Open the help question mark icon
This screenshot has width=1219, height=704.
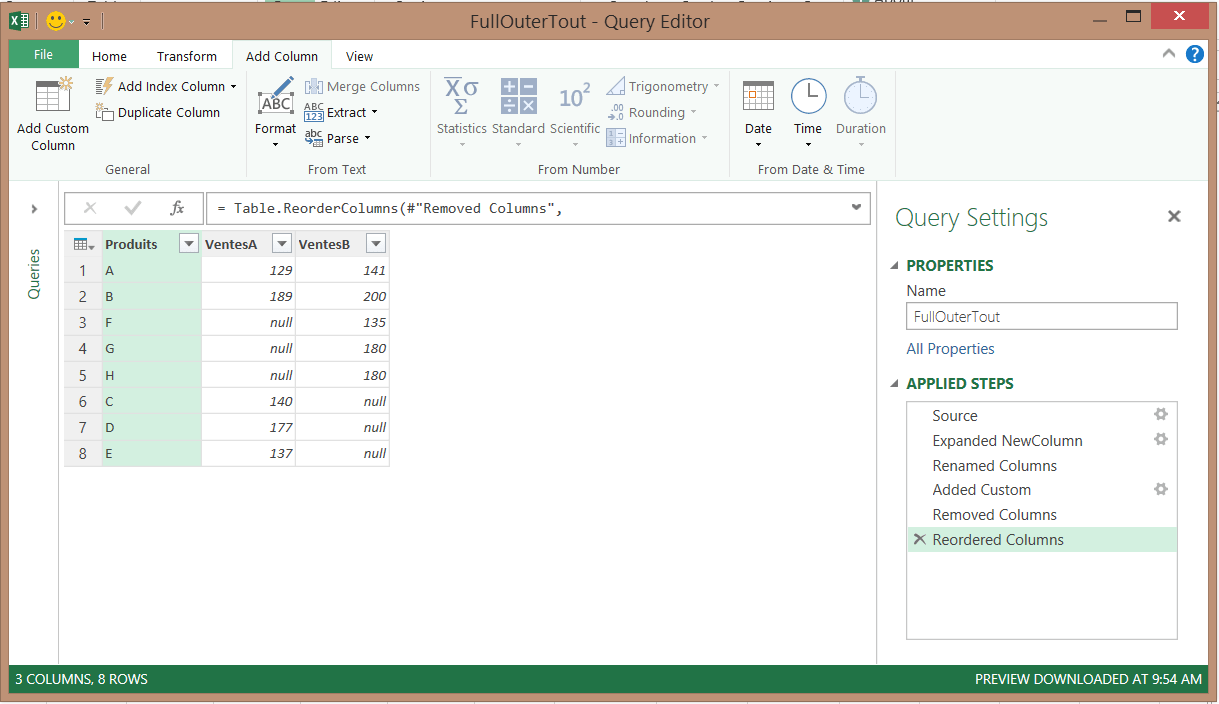pyautogui.click(x=1194, y=55)
